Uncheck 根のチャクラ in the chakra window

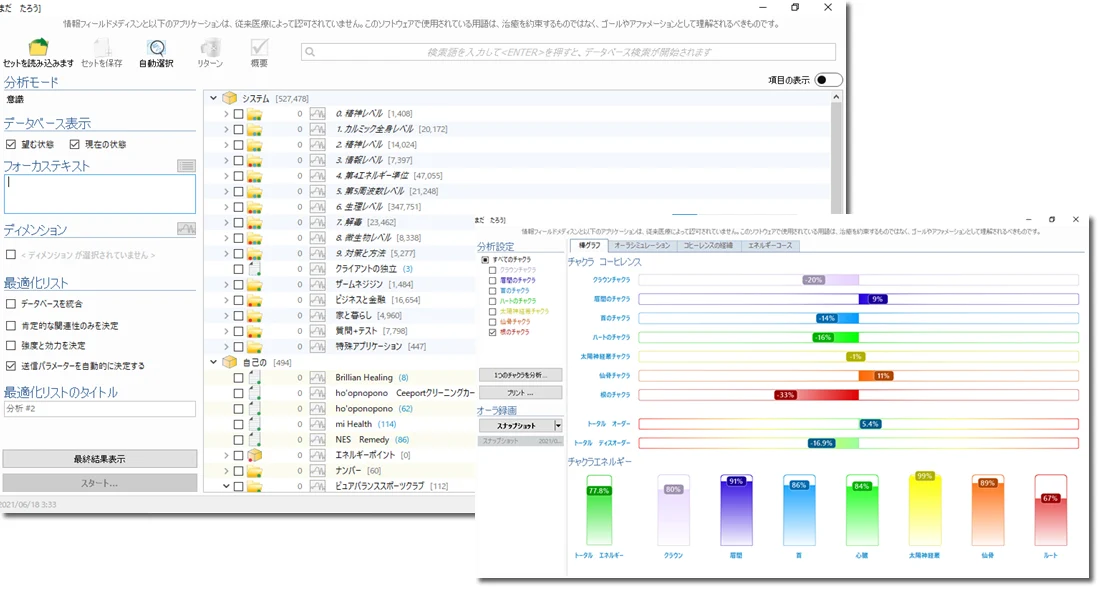click(493, 332)
